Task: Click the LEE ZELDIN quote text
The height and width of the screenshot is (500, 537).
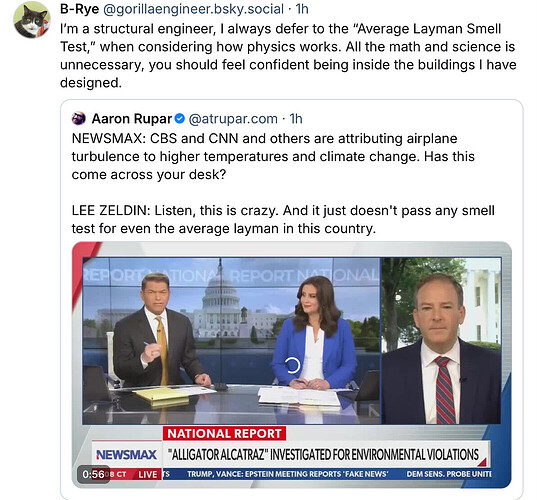Action: pyautogui.click(x=283, y=220)
